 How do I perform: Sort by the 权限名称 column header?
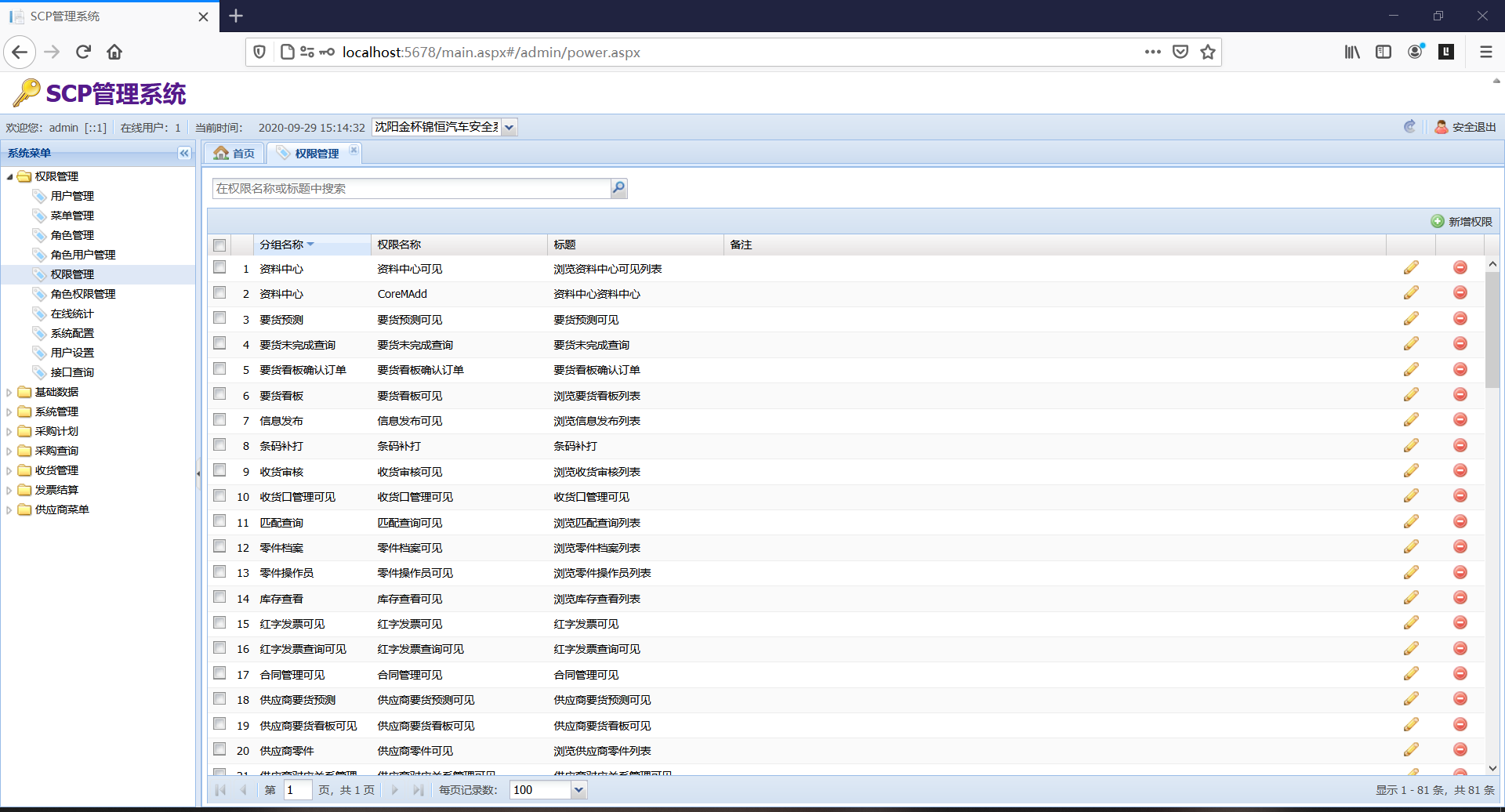tap(459, 245)
